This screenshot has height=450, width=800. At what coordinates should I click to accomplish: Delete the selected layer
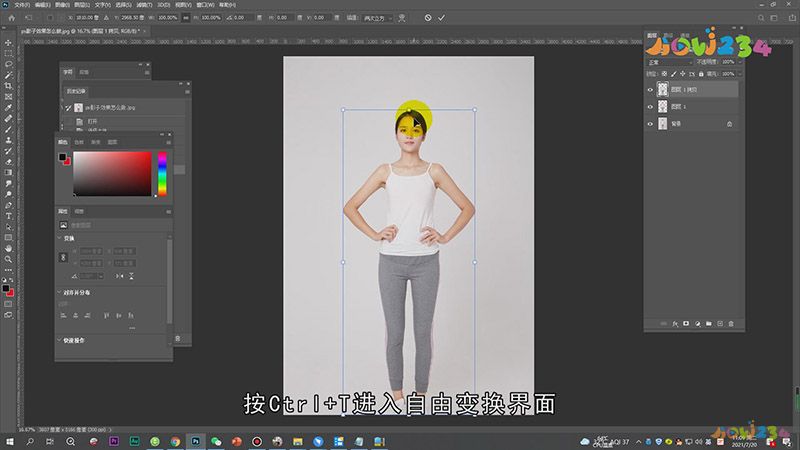731,324
